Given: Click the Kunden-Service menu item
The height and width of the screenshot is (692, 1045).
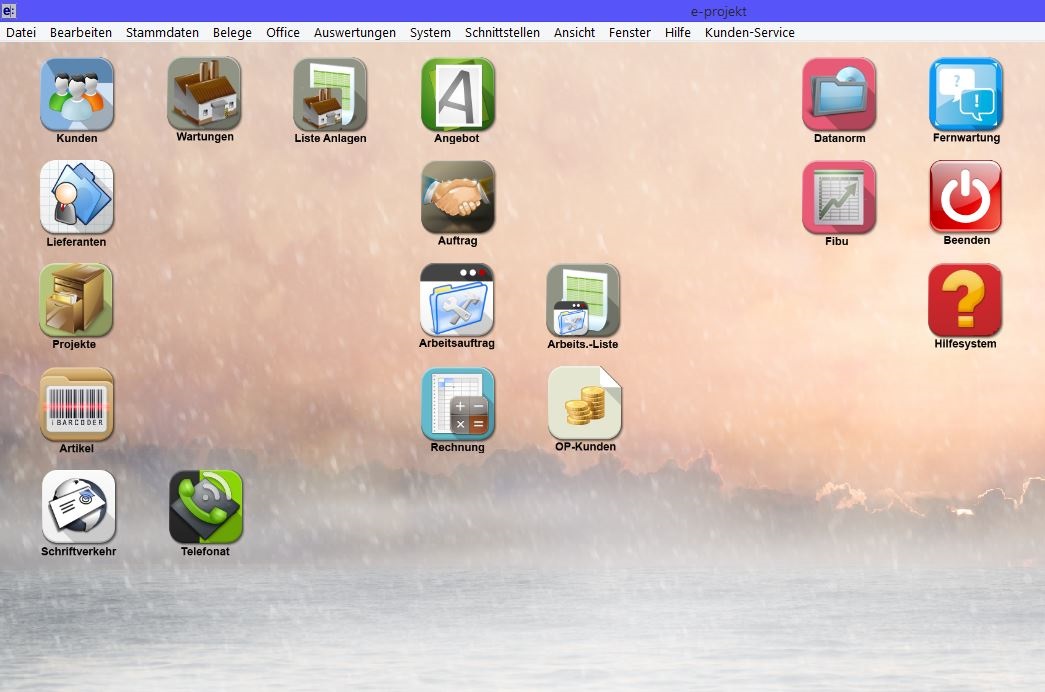Looking at the screenshot, I should (x=749, y=32).
